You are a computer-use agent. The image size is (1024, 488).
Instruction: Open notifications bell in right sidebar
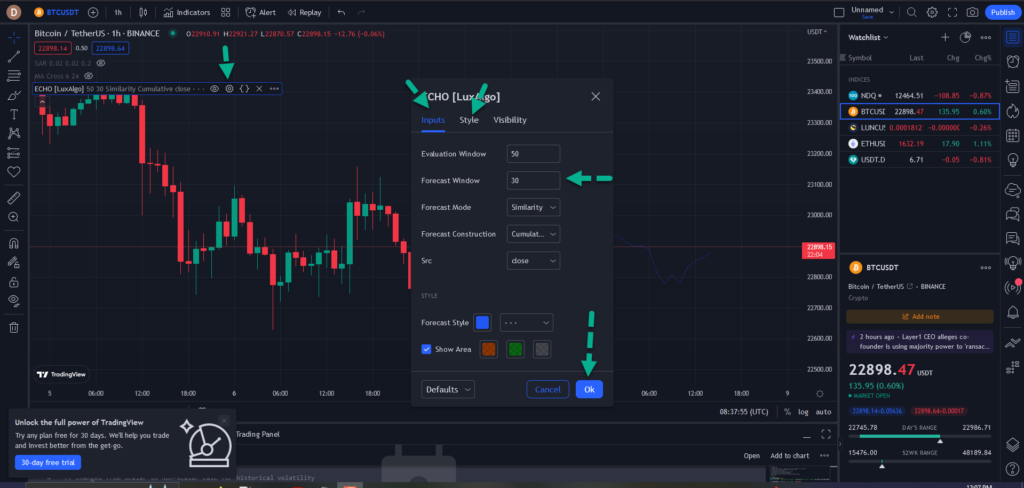point(1012,312)
